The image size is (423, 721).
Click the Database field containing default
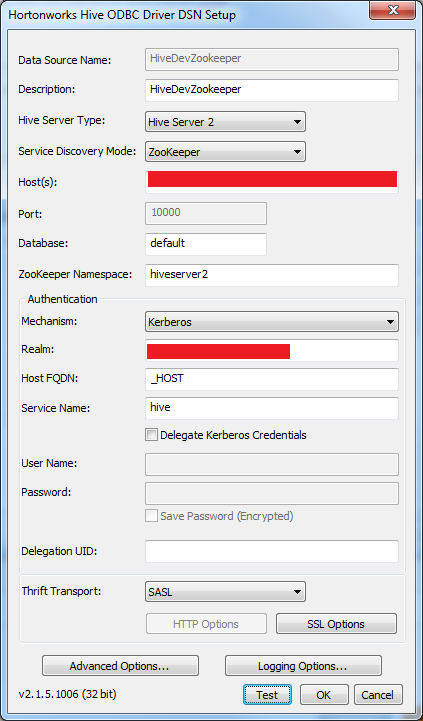206,244
